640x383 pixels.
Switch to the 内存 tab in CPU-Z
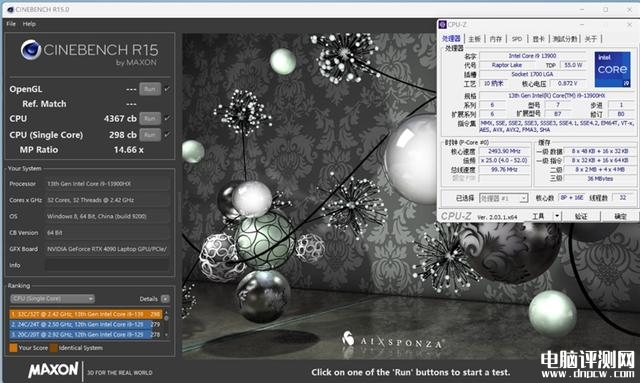(496, 39)
